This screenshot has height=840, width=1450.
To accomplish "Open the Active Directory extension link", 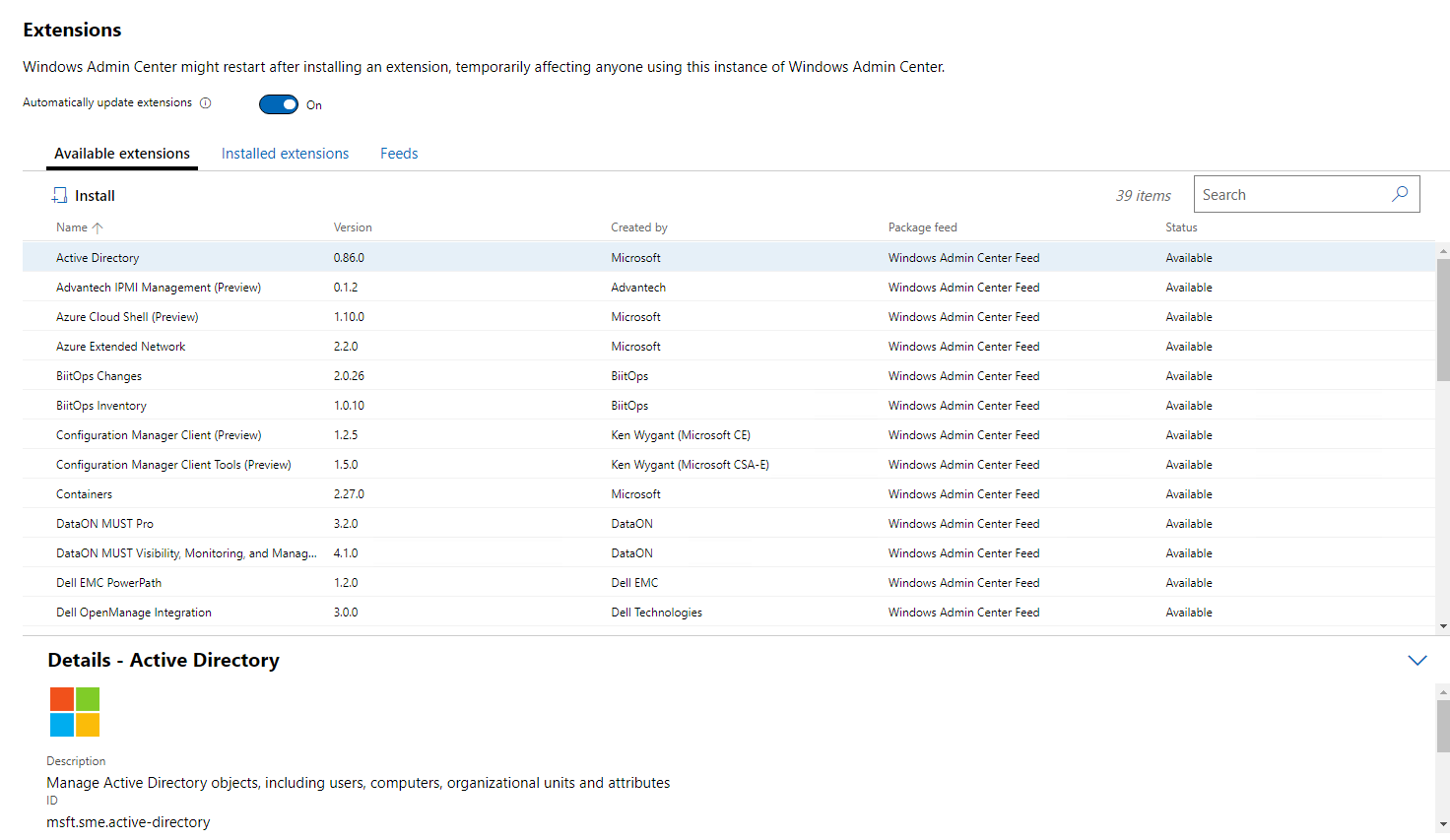I will click(x=97, y=257).
